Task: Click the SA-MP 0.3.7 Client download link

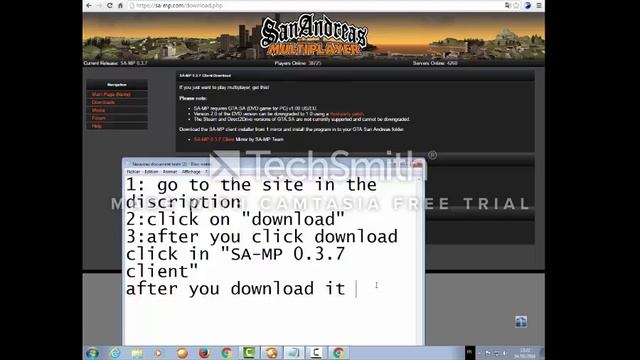Action: [213, 139]
